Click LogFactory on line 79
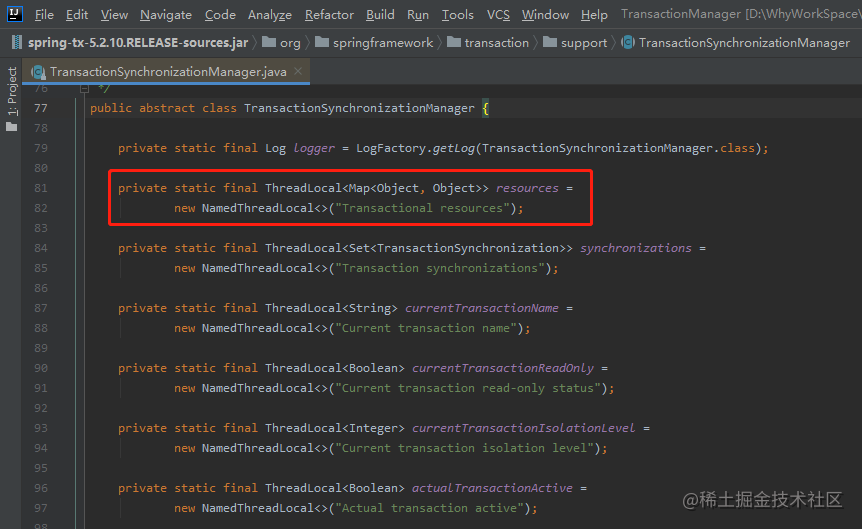Screen dimensions: 862x529 point(391,148)
